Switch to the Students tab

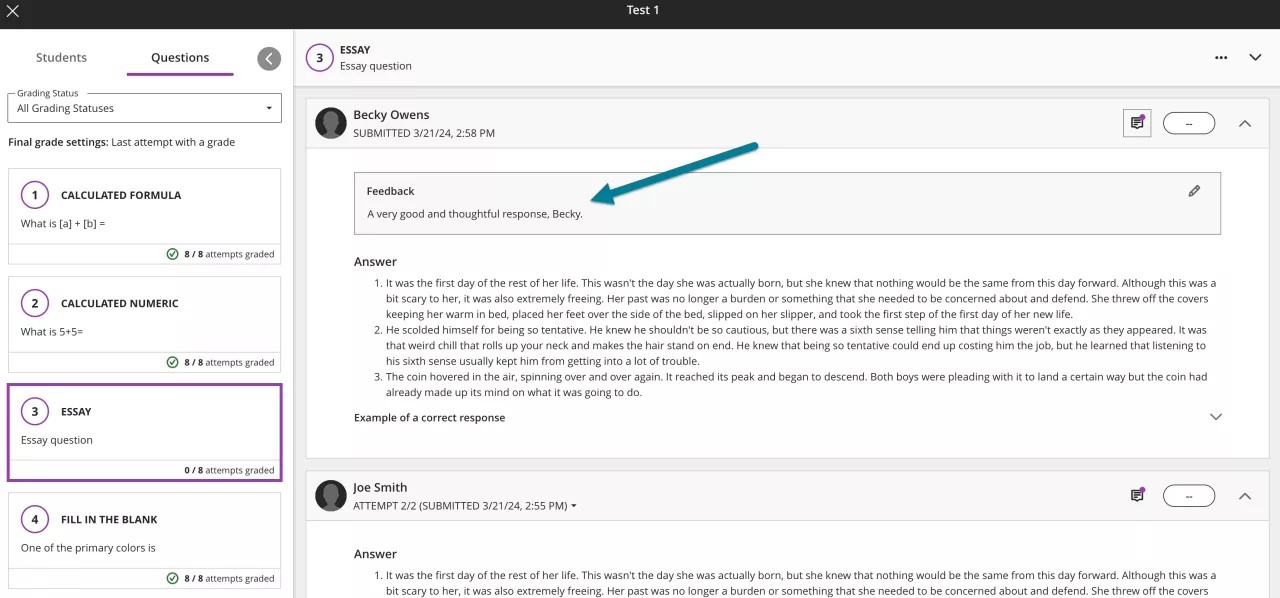(x=61, y=58)
